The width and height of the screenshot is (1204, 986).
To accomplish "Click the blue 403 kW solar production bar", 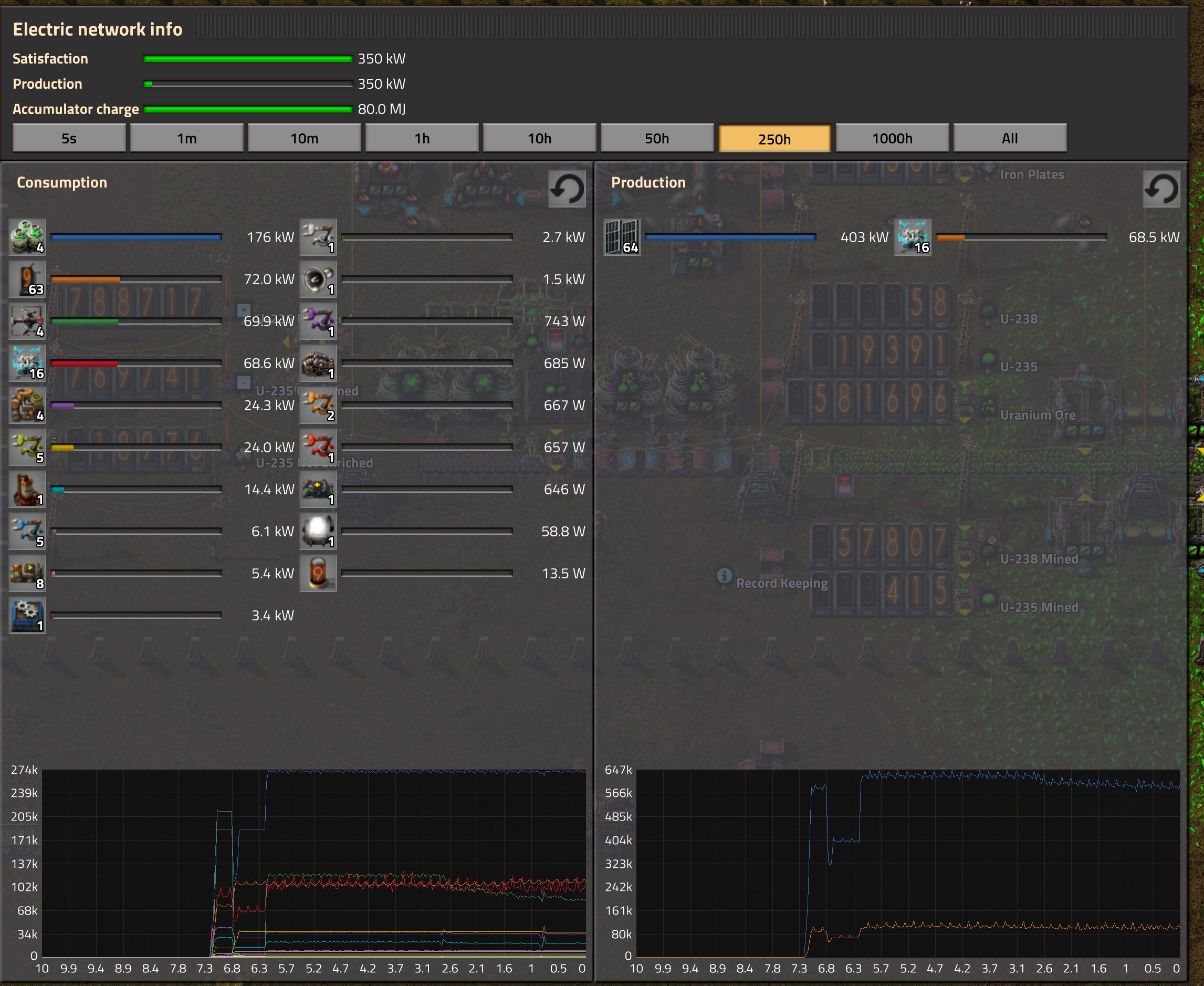I will (730, 237).
